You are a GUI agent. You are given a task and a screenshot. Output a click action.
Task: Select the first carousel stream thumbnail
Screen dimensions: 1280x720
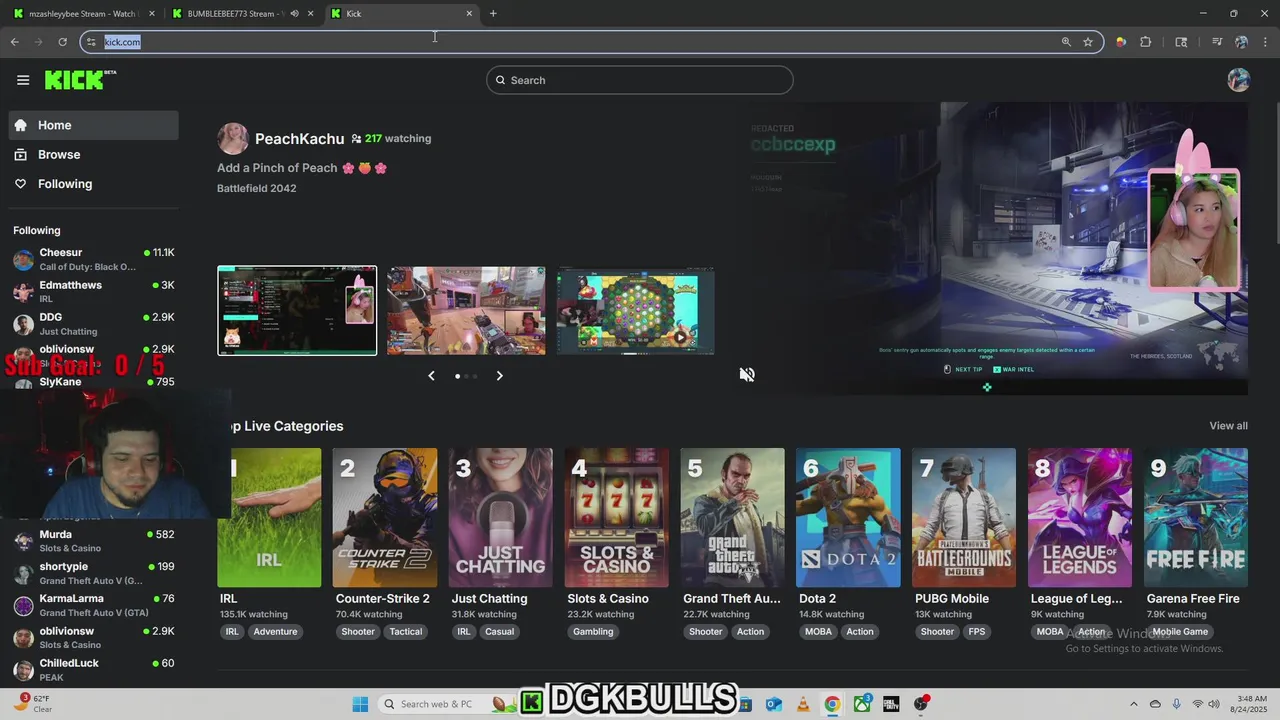tap(297, 310)
